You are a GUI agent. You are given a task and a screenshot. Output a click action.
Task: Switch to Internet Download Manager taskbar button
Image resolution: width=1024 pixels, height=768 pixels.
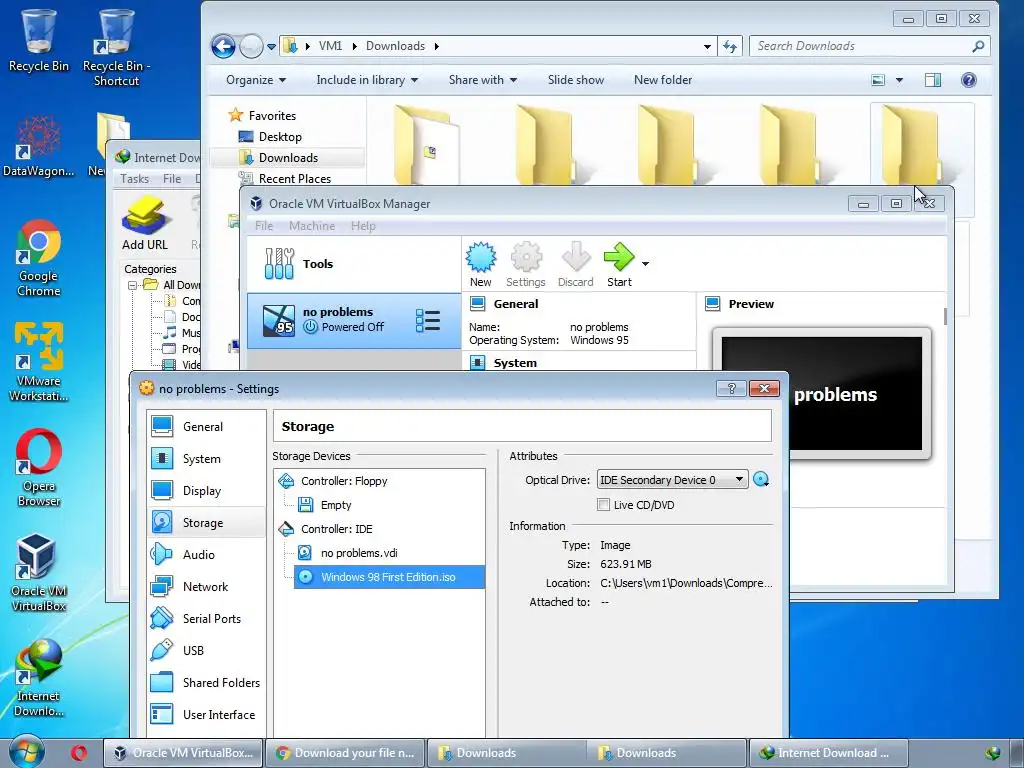(x=827, y=753)
